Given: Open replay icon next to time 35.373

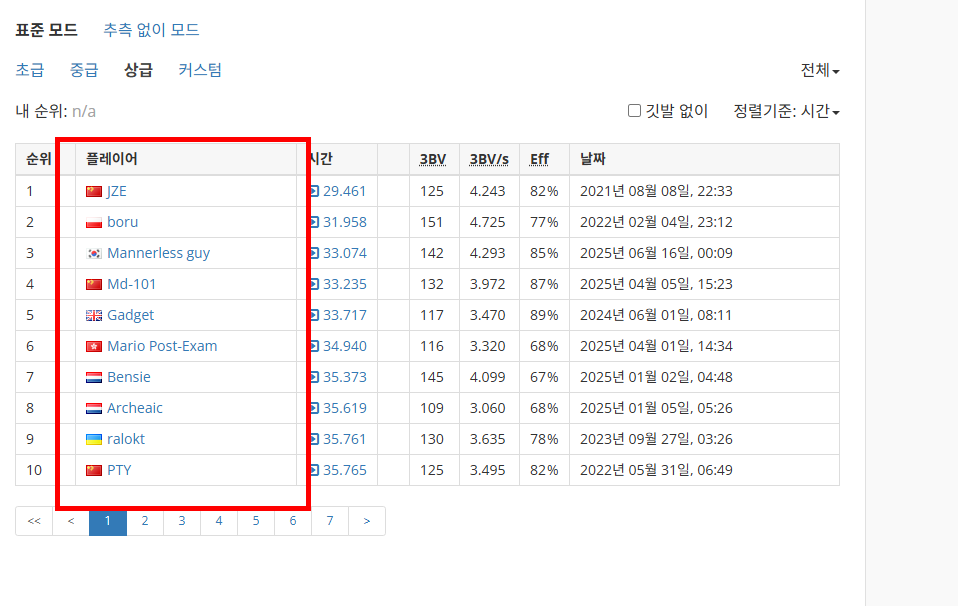Looking at the screenshot, I should (315, 377).
